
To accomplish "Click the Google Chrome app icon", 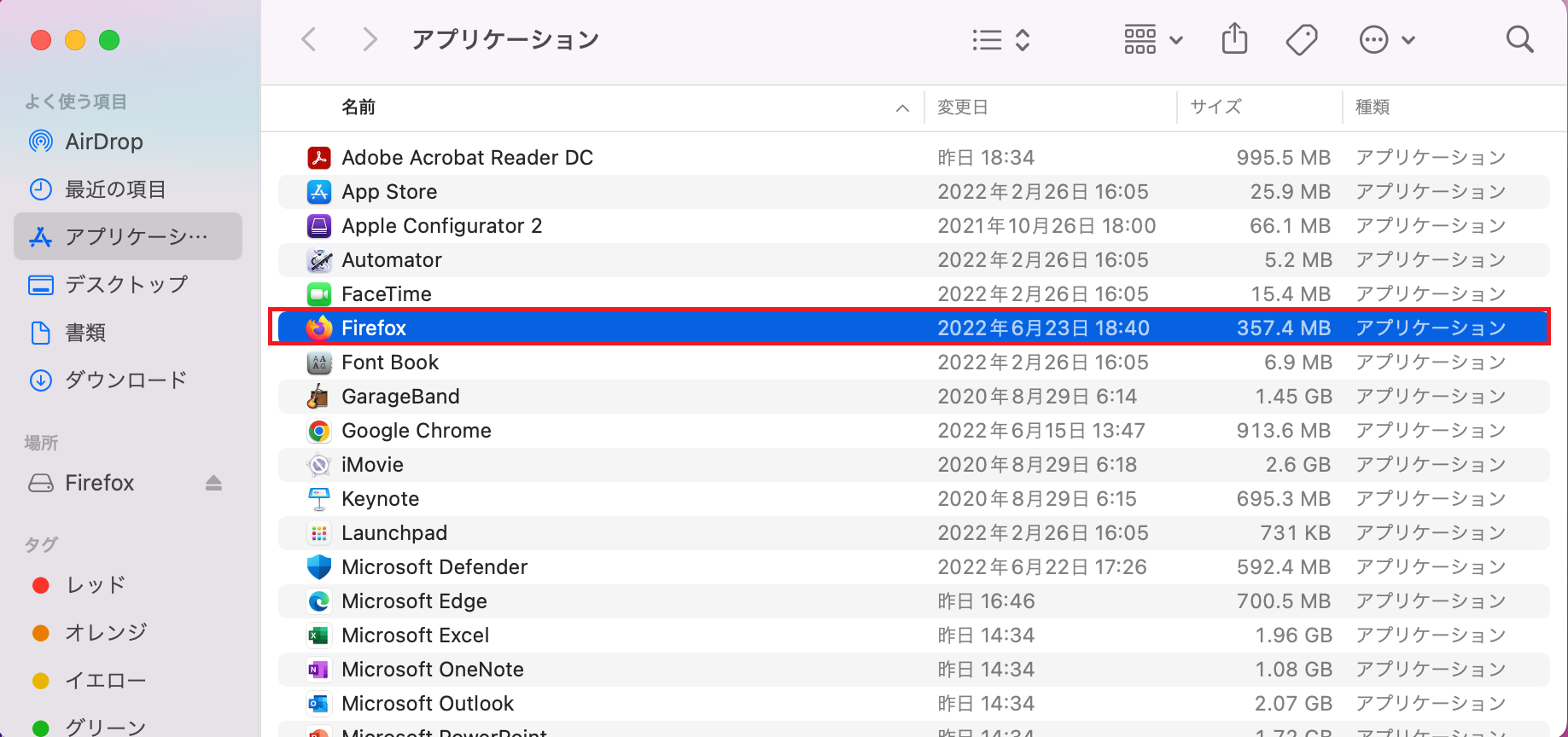I will [x=319, y=431].
